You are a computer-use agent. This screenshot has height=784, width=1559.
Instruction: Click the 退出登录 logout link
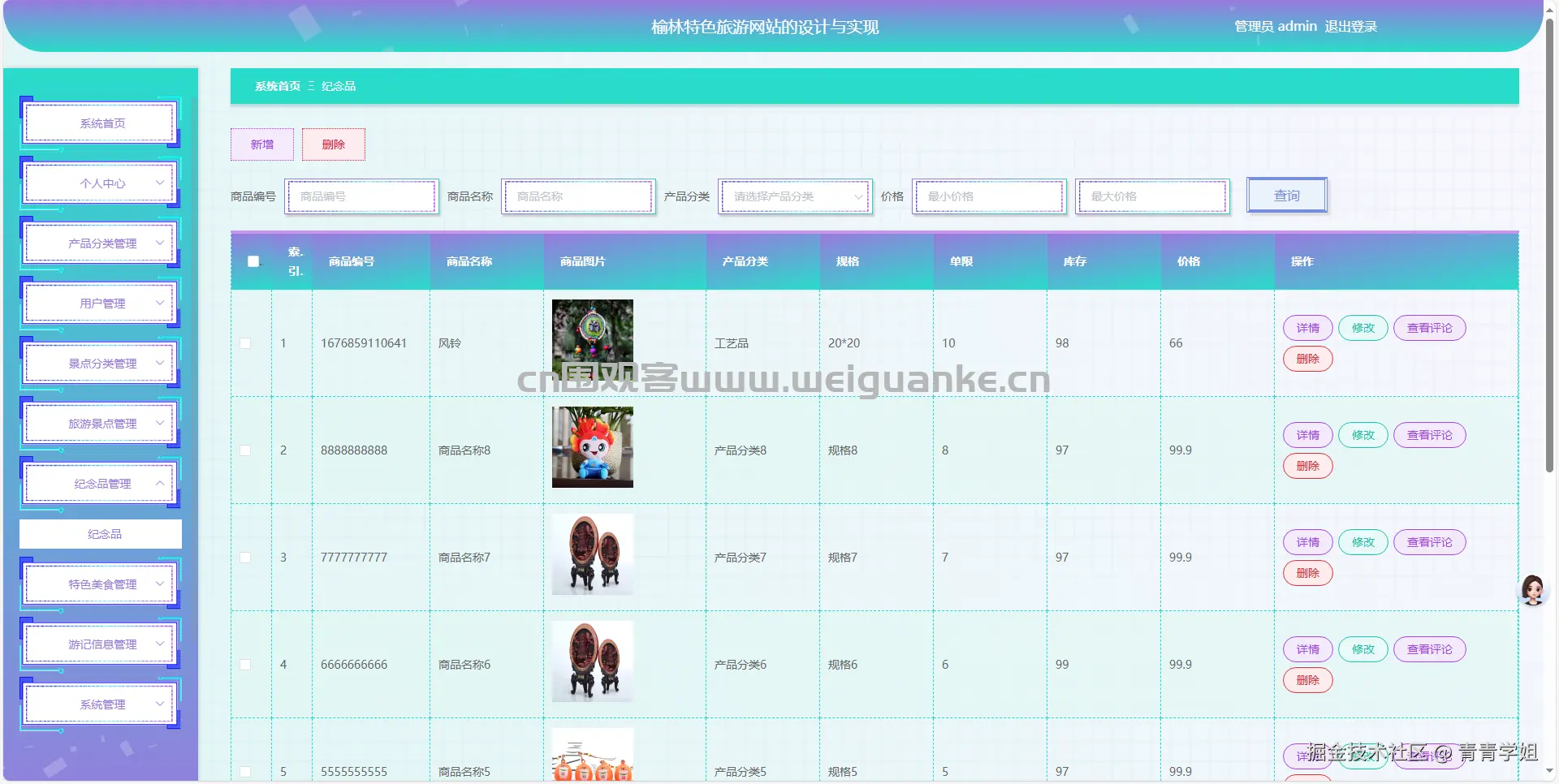(x=1350, y=27)
